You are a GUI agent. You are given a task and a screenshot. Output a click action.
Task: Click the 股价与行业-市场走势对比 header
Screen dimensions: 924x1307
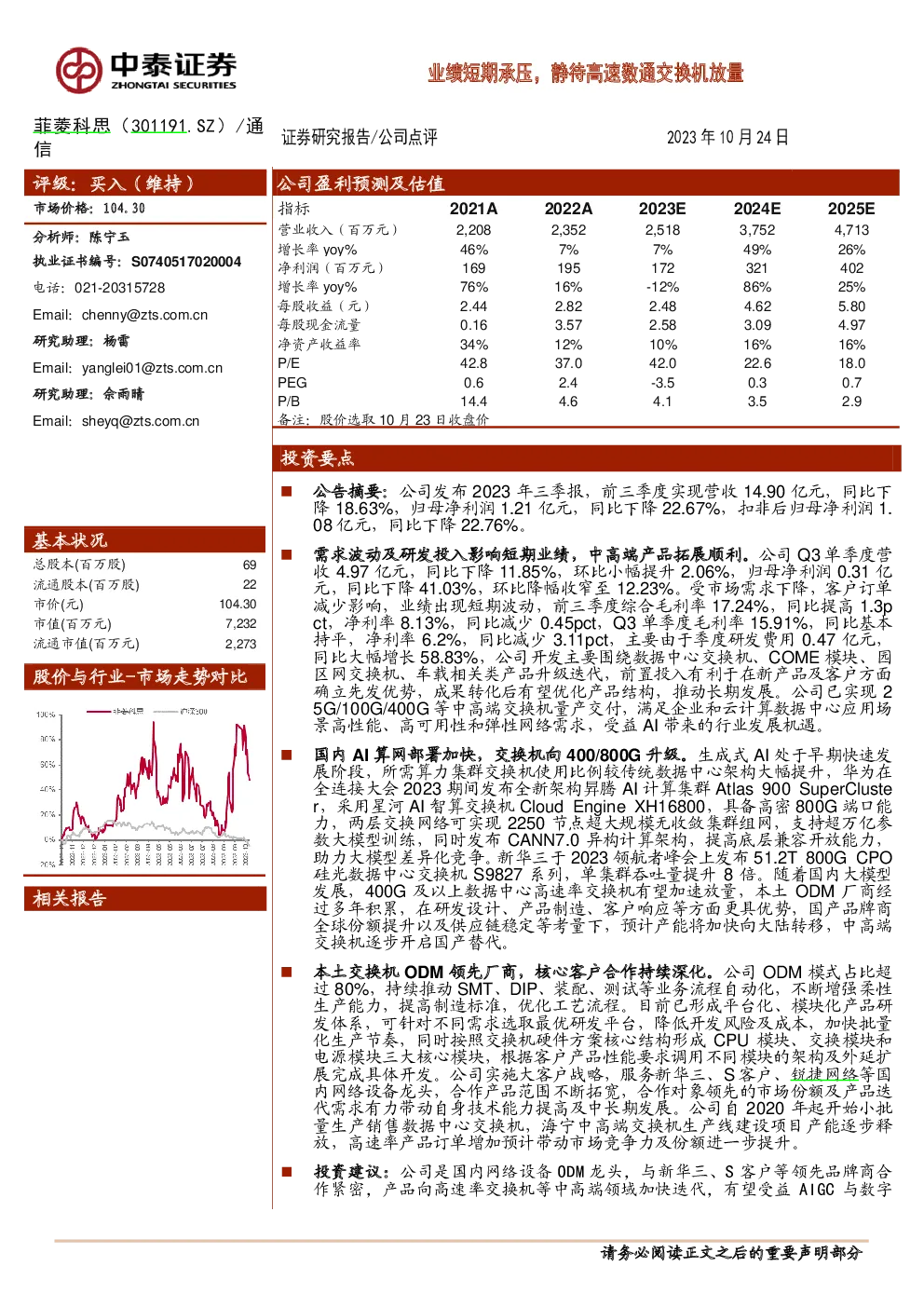(x=145, y=676)
